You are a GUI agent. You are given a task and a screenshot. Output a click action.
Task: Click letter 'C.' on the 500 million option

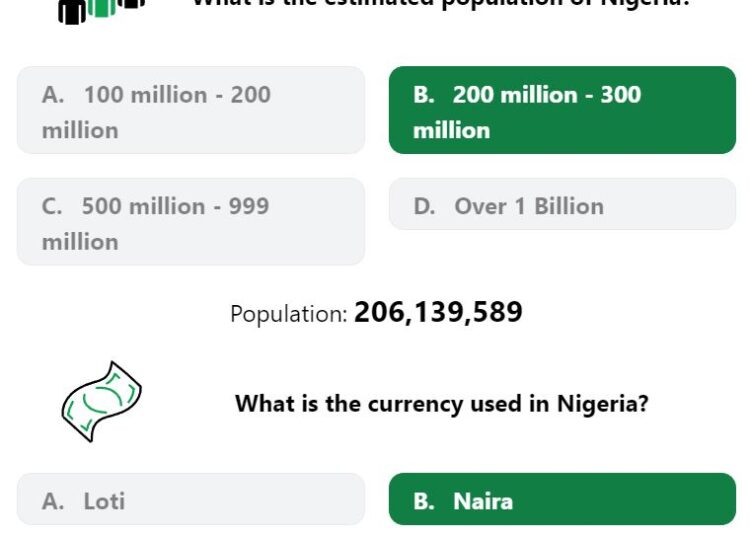(x=52, y=207)
